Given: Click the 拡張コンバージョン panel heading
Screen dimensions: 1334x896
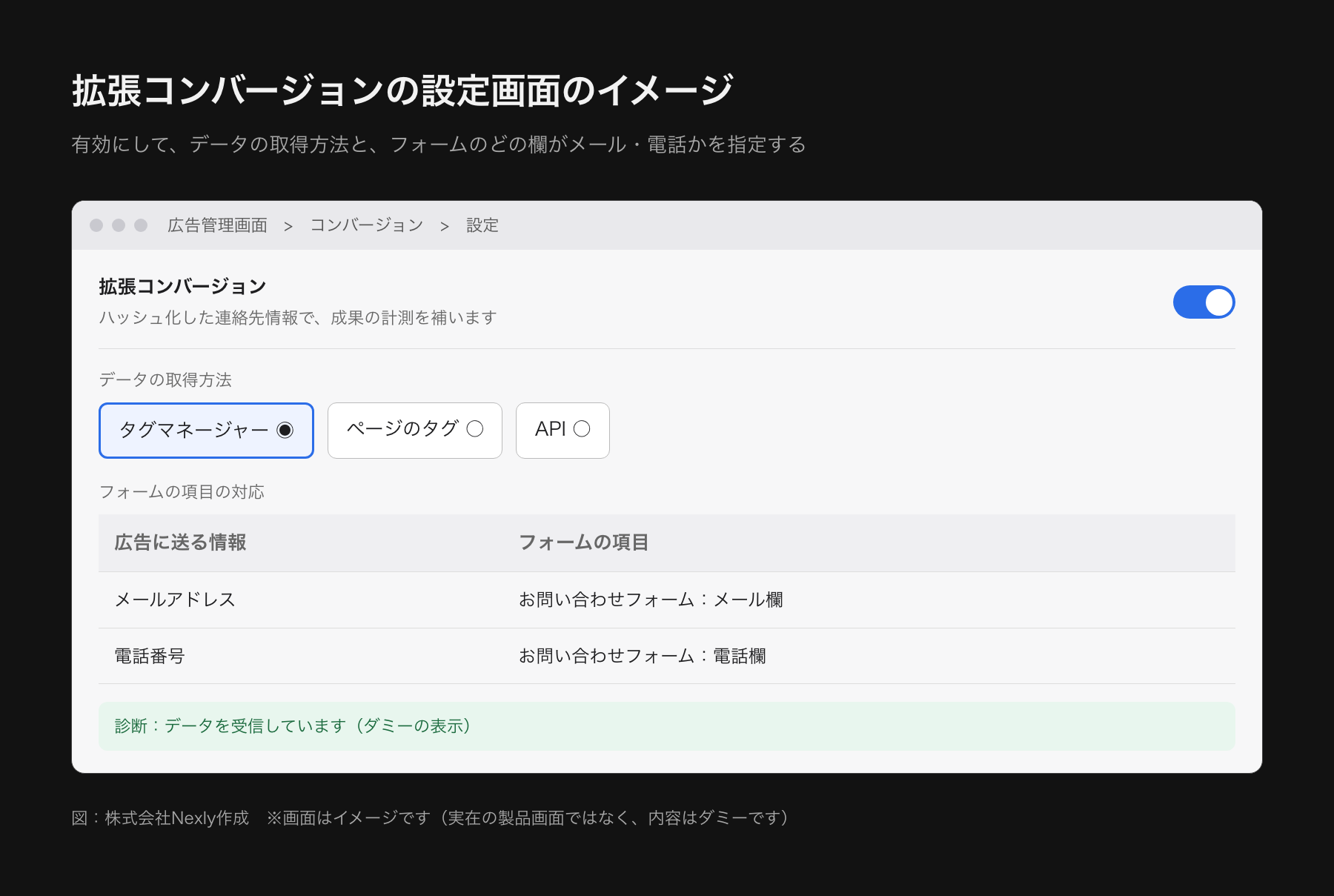Looking at the screenshot, I should 182,287.
